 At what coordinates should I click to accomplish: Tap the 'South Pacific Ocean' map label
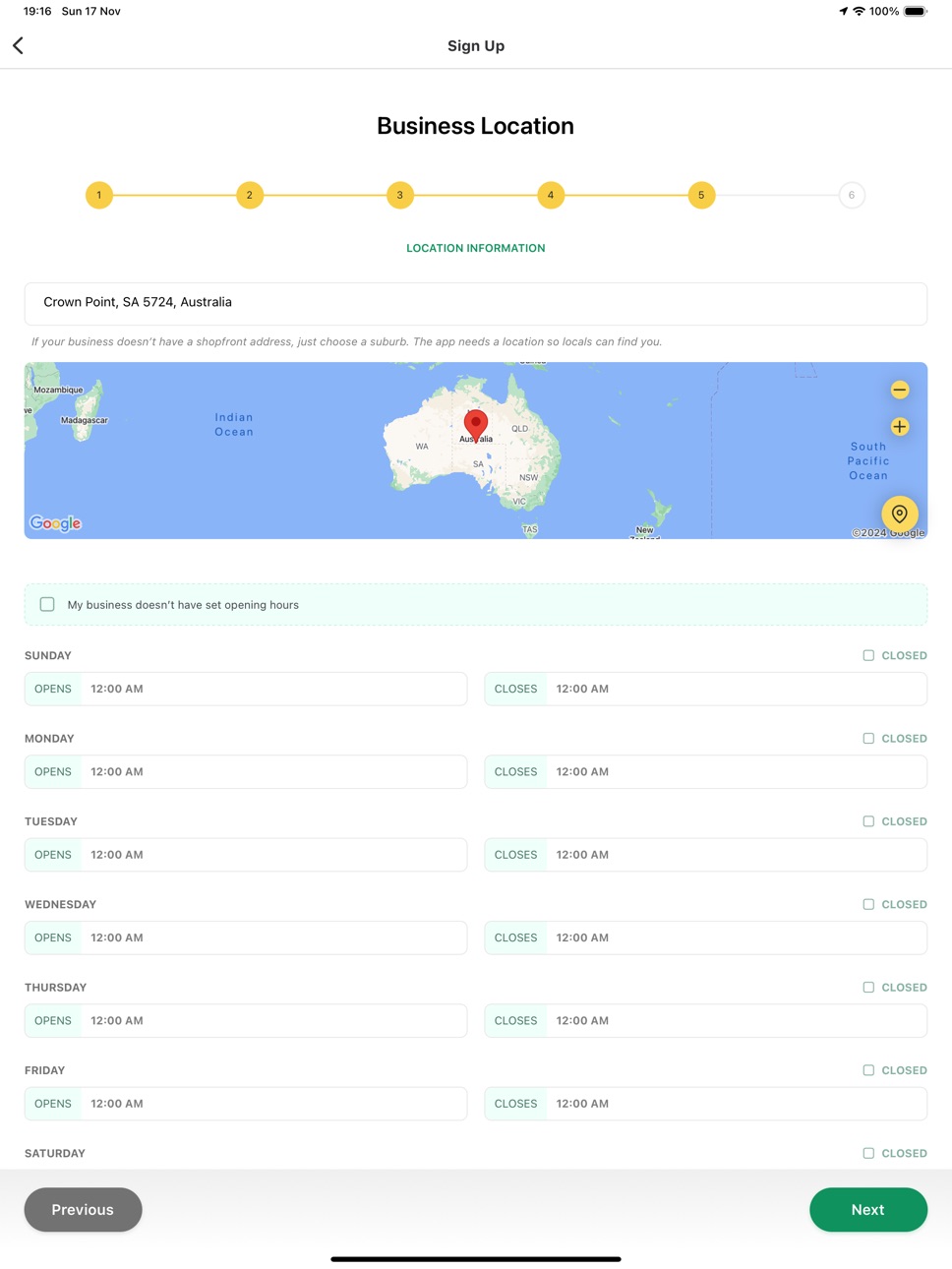point(868,460)
